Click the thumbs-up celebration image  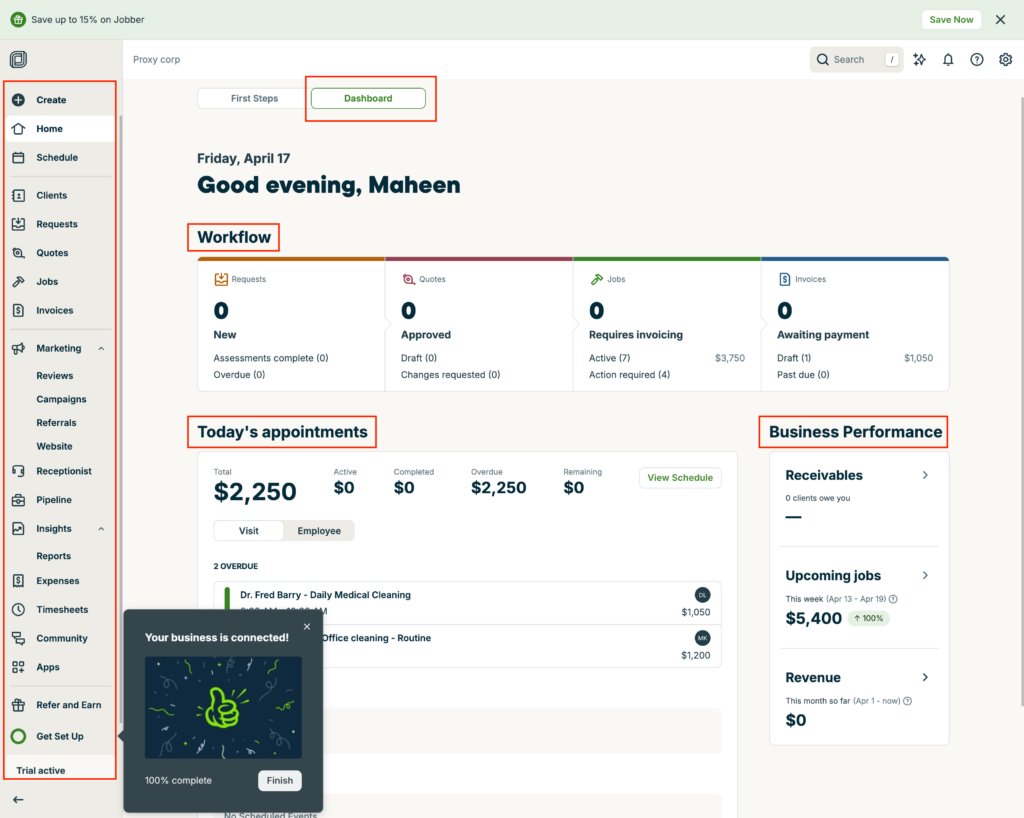(223, 708)
